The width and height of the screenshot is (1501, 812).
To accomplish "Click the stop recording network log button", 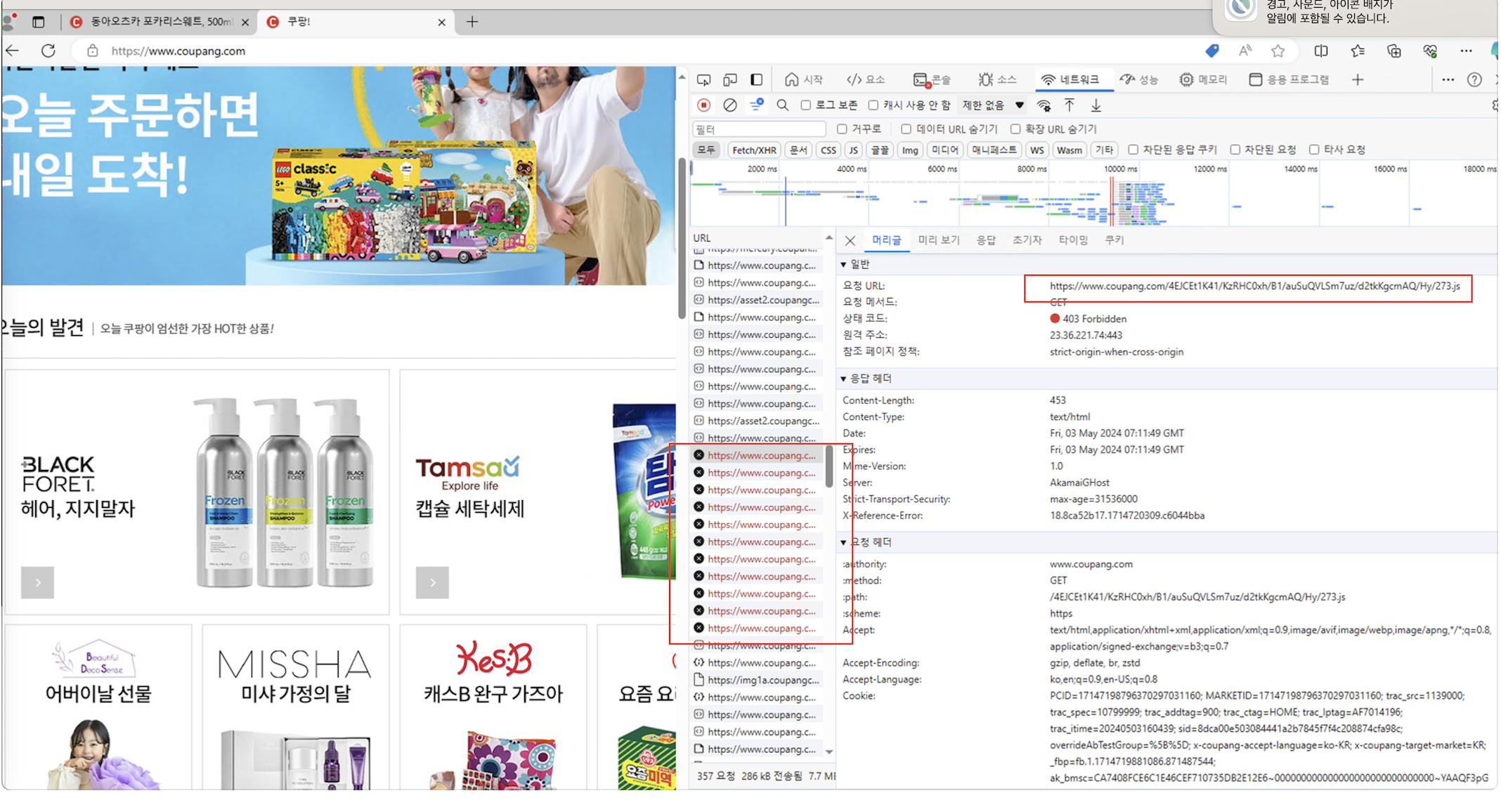I will [x=703, y=105].
